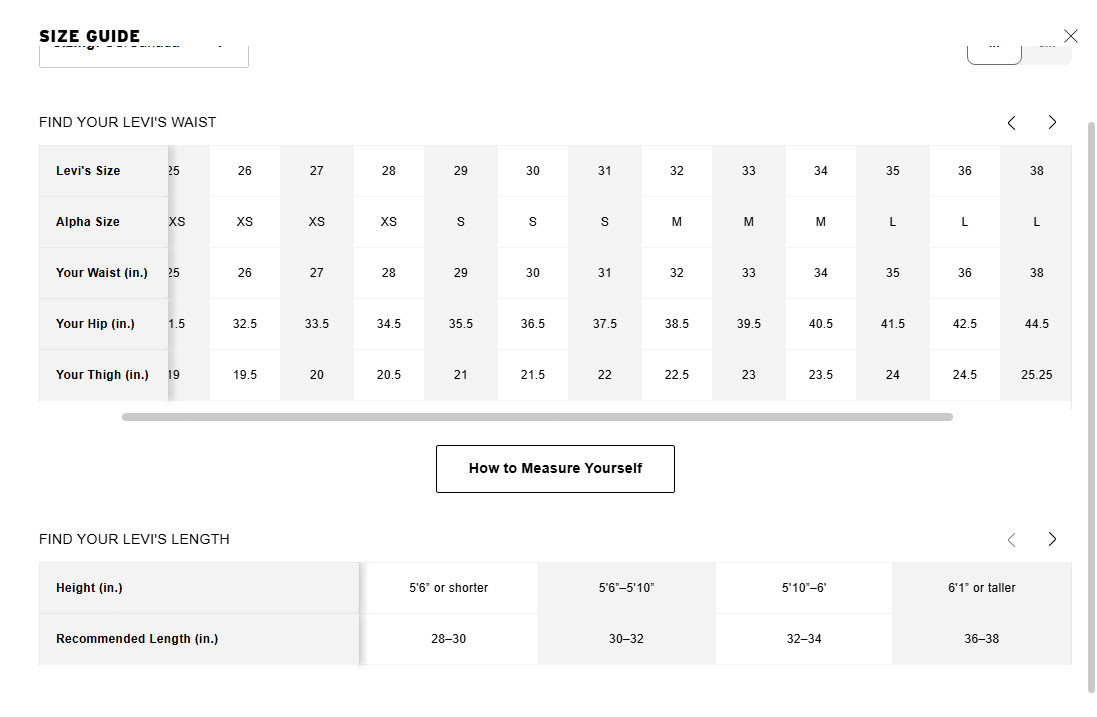The width and height of the screenshot is (1097, 717).
Task: Show previous columns of the length table
Action: (x=1012, y=539)
